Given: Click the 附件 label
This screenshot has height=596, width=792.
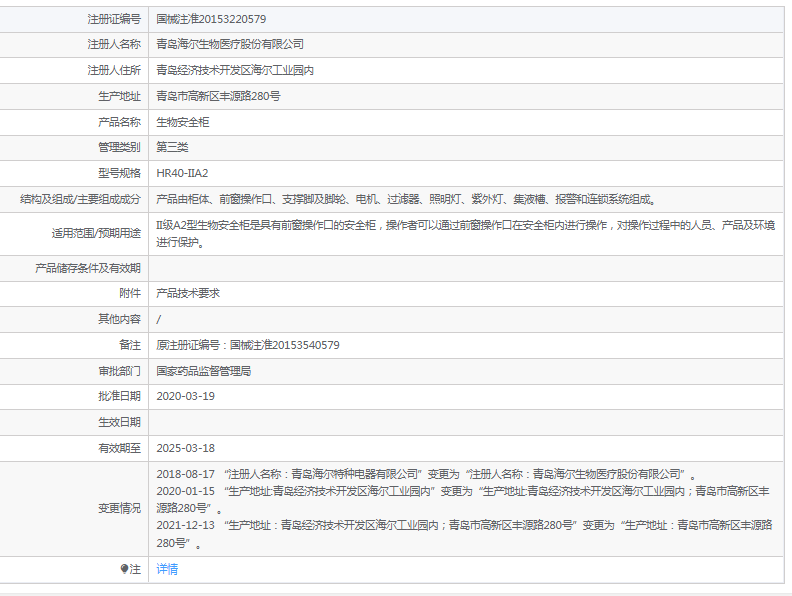Looking at the screenshot, I should [130, 293].
